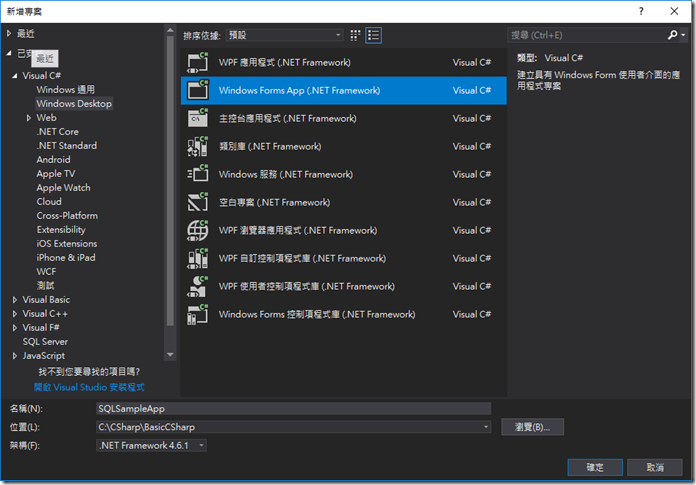Select .NET Standard category
Viewport: 696px width, 485px height.
(67, 146)
